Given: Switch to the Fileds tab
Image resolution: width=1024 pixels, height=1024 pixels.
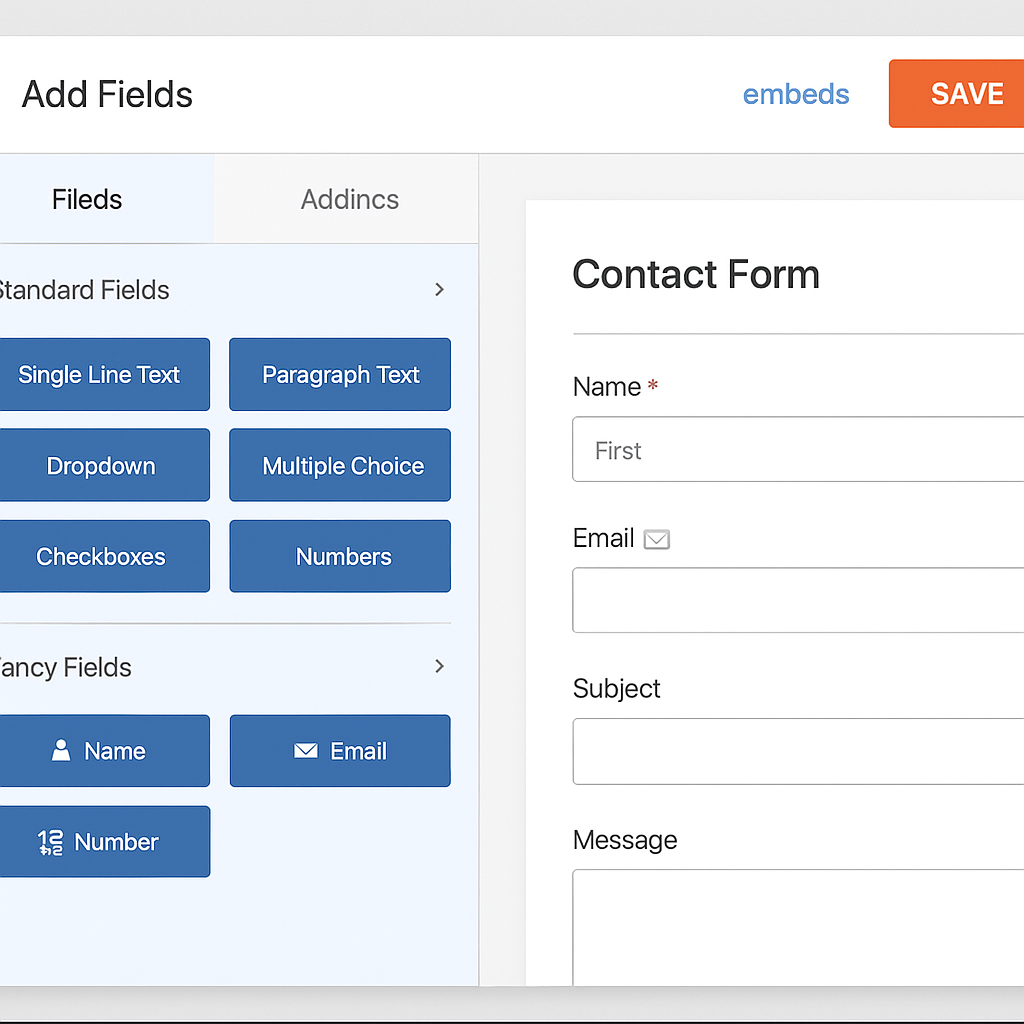Looking at the screenshot, I should [87, 199].
